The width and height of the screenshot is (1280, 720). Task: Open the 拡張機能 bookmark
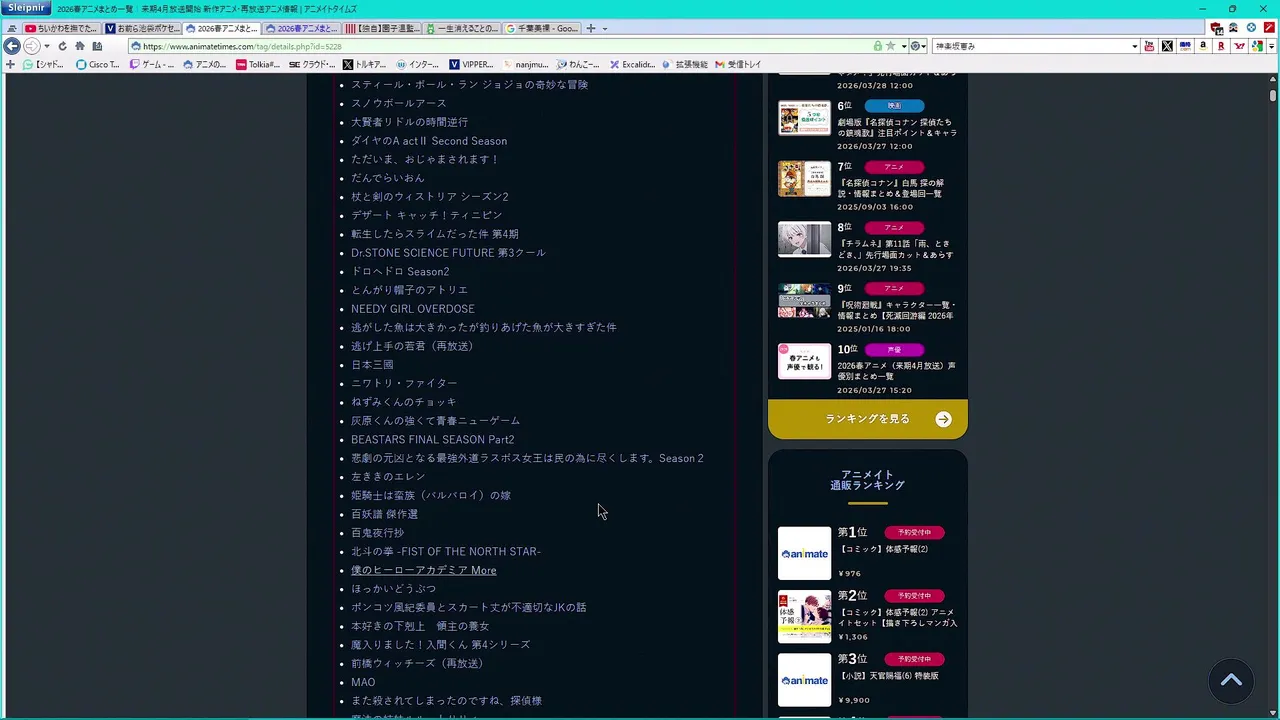tap(684, 64)
